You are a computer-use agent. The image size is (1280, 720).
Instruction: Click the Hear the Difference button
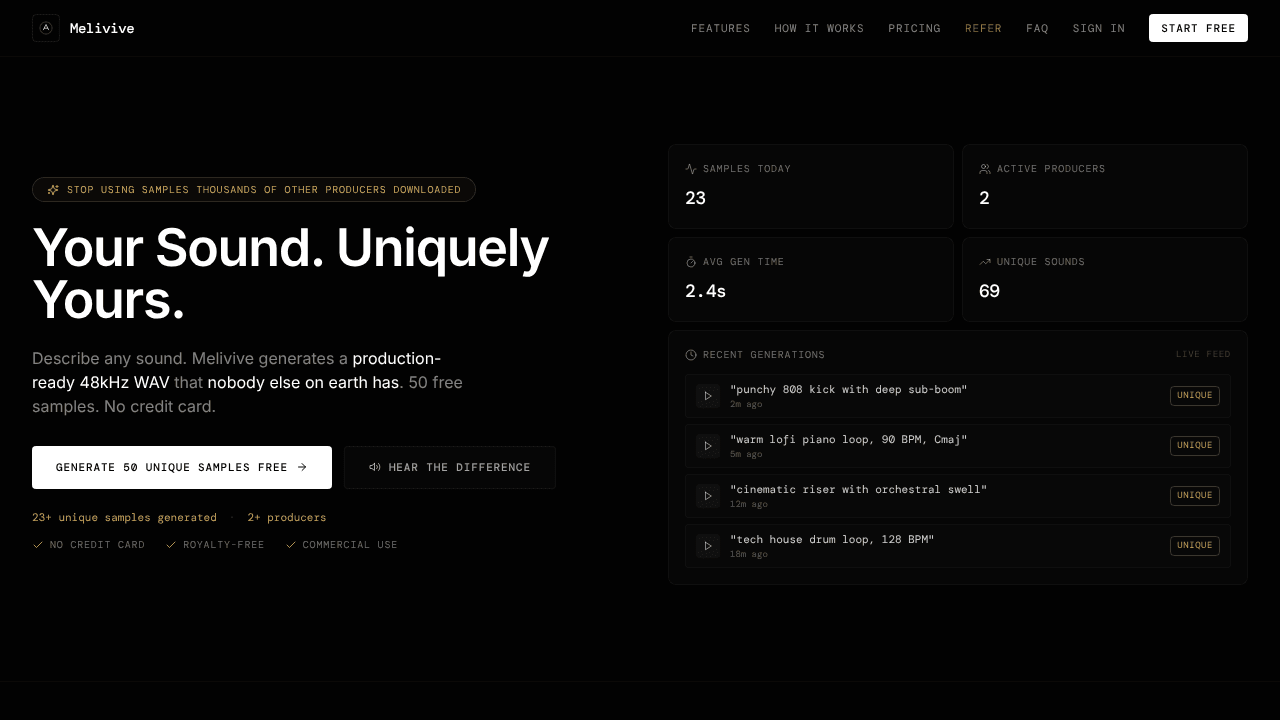(450, 467)
